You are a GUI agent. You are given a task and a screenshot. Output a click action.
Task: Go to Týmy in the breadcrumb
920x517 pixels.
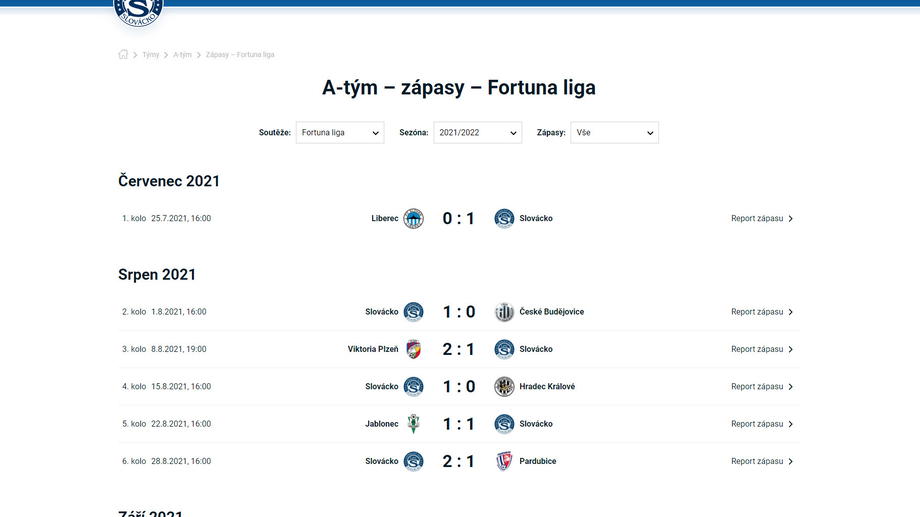(x=151, y=55)
